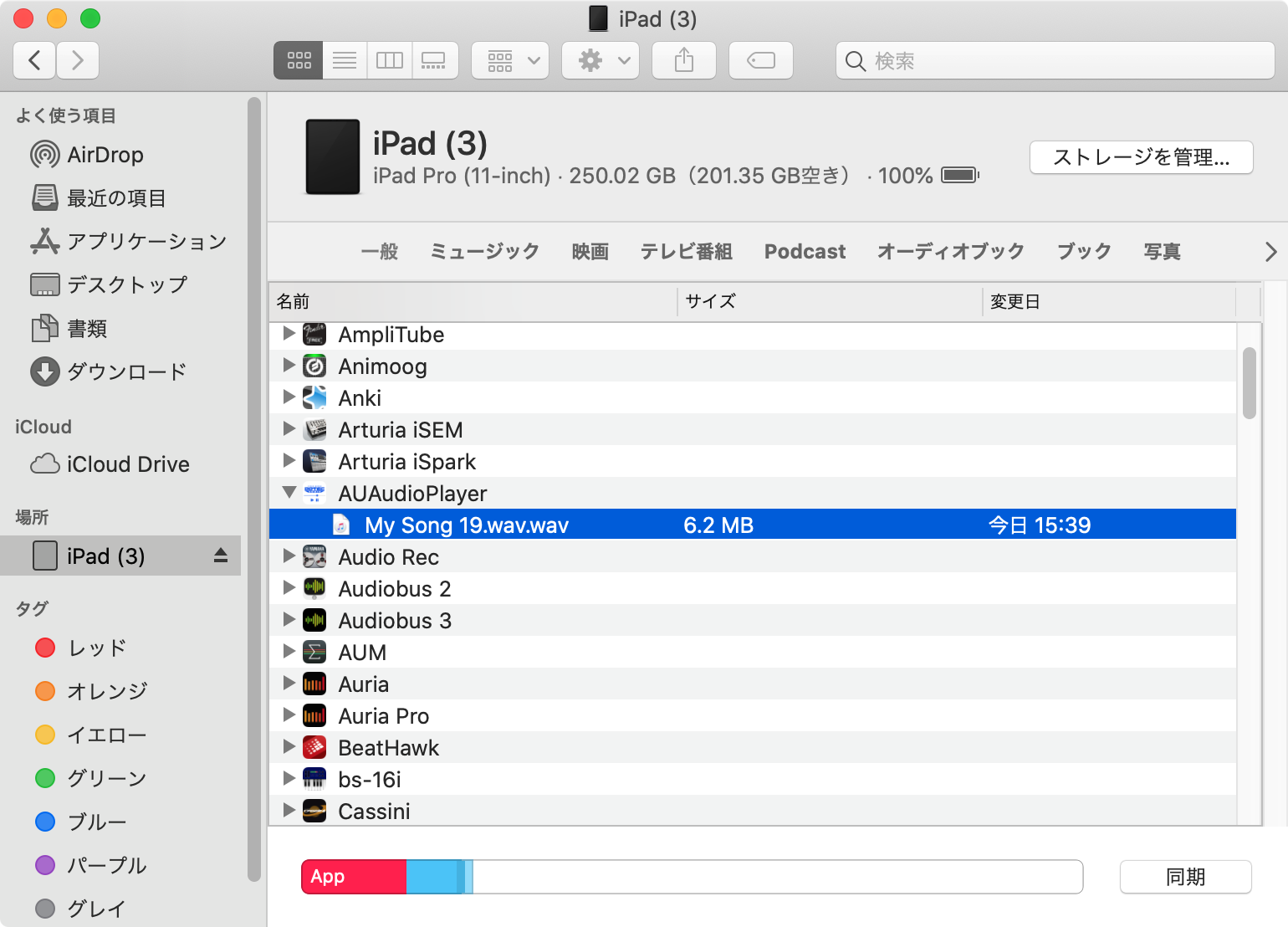Open the group-by arrangement dropdown
The width and height of the screenshot is (1288, 927).
point(510,60)
